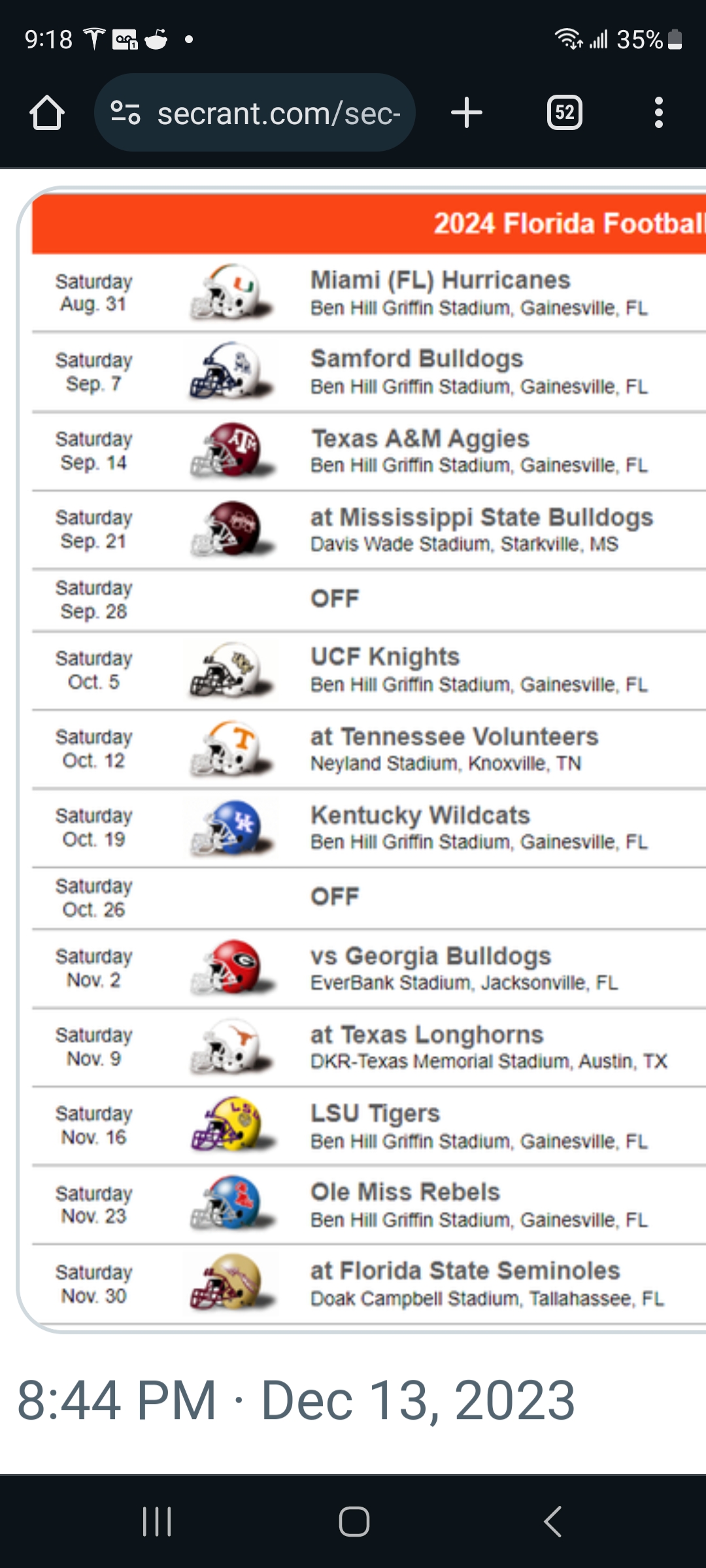706x1568 pixels.
Task: Tap the Texas A&M Aggies helmet
Action: pyautogui.click(x=231, y=449)
